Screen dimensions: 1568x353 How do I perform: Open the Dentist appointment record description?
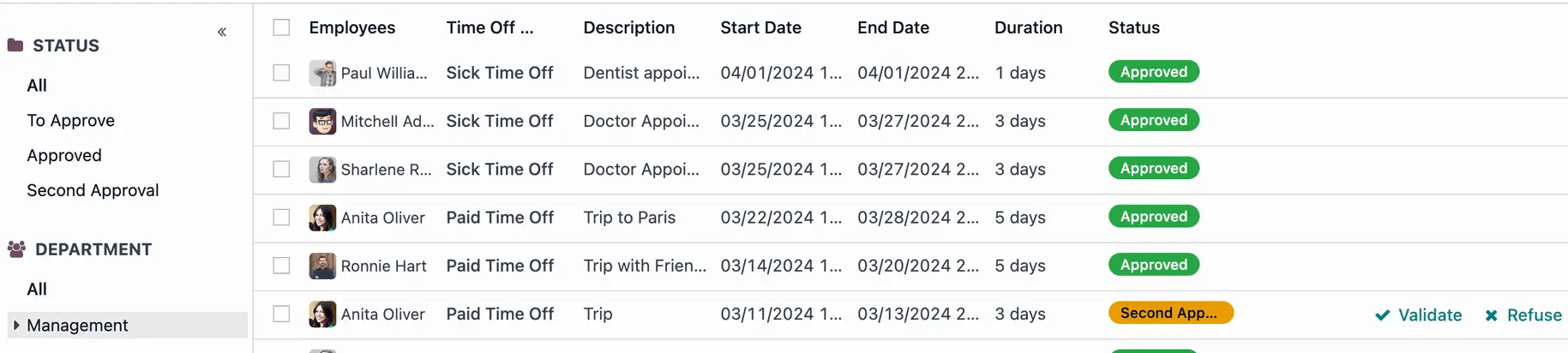click(641, 73)
